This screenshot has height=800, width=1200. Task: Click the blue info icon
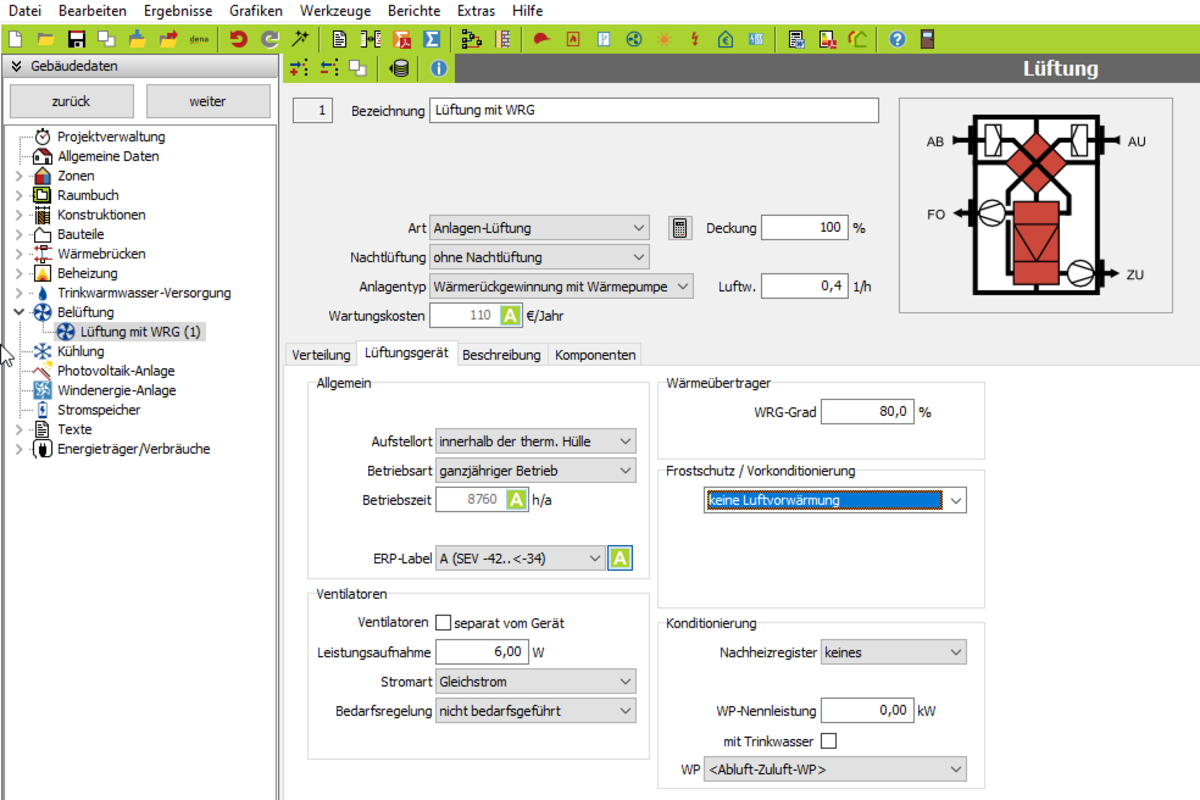(x=438, y=68)
